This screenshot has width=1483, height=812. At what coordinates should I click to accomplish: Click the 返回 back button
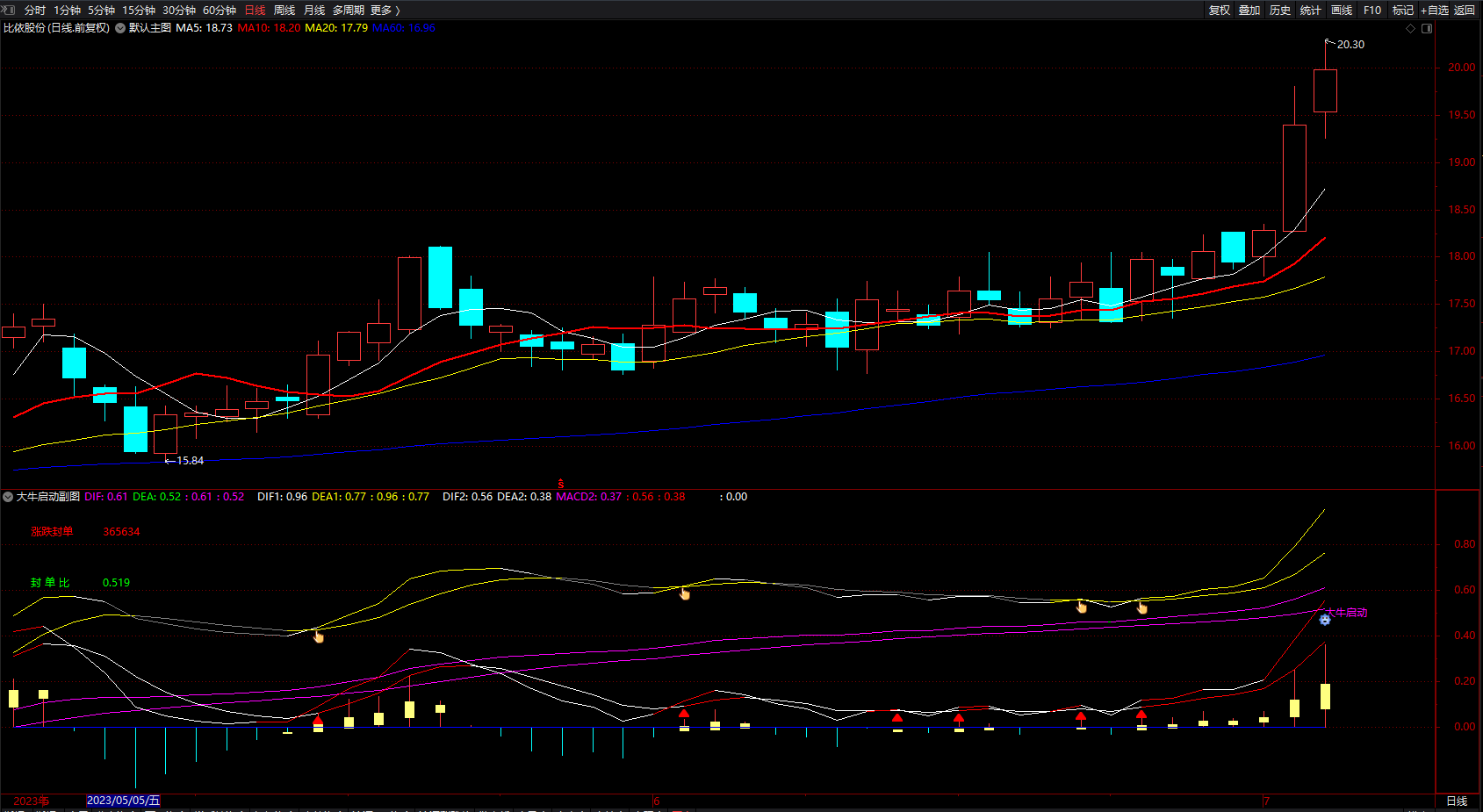[1465, 11]
